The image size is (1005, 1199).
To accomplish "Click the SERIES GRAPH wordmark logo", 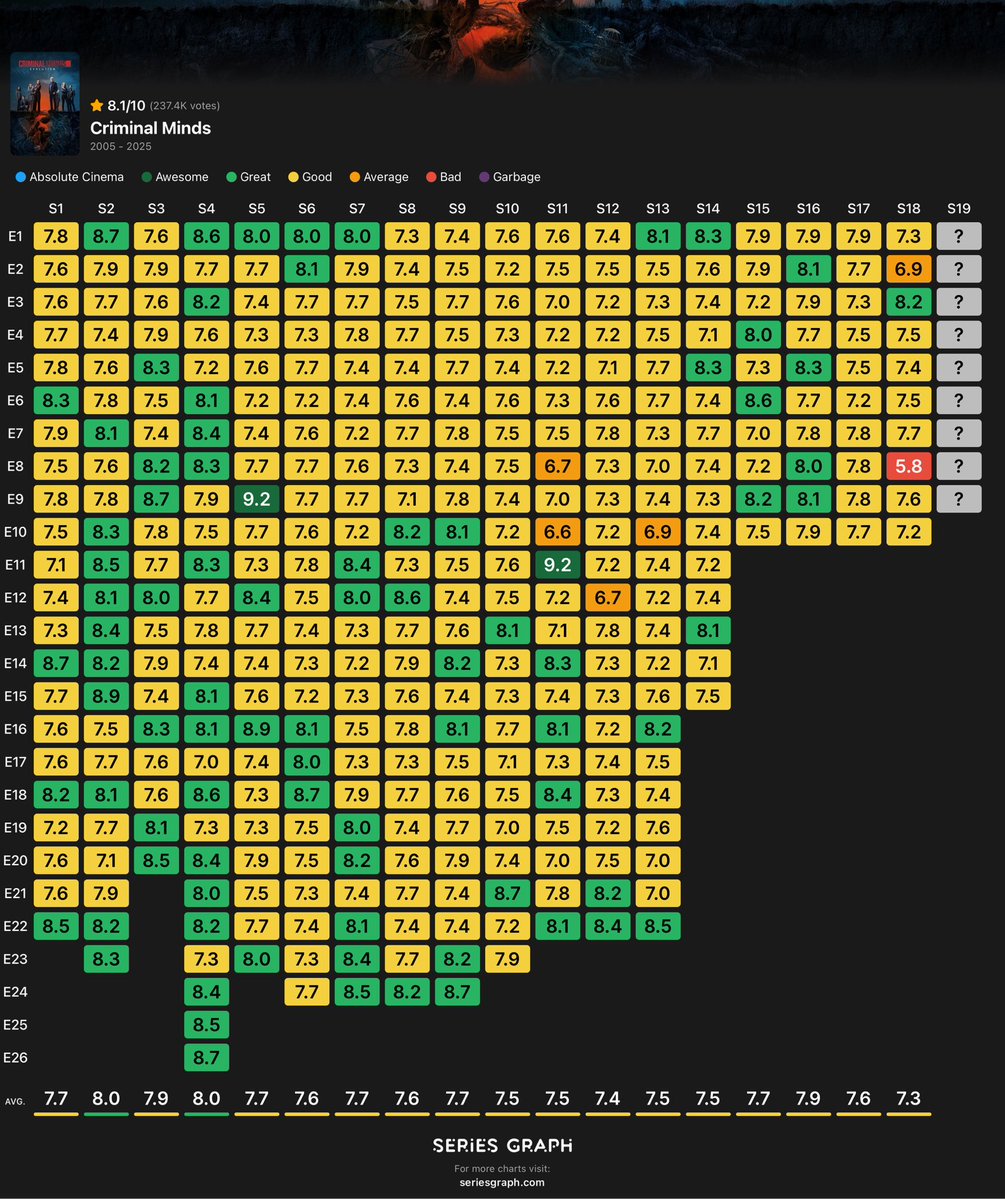I will (x=502, y=1145).
